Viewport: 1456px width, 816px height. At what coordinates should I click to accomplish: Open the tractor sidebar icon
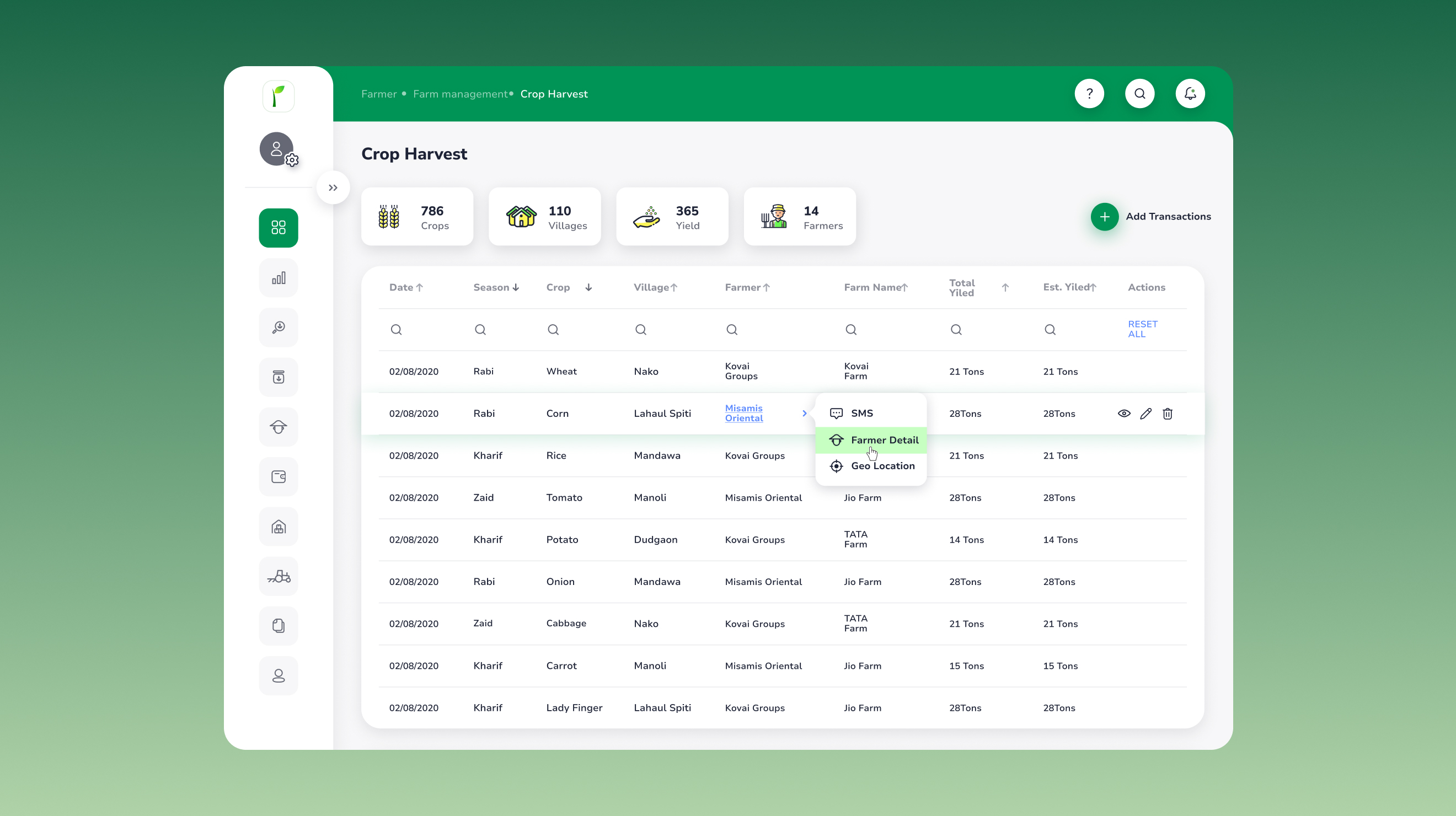[x=278, y=576]
